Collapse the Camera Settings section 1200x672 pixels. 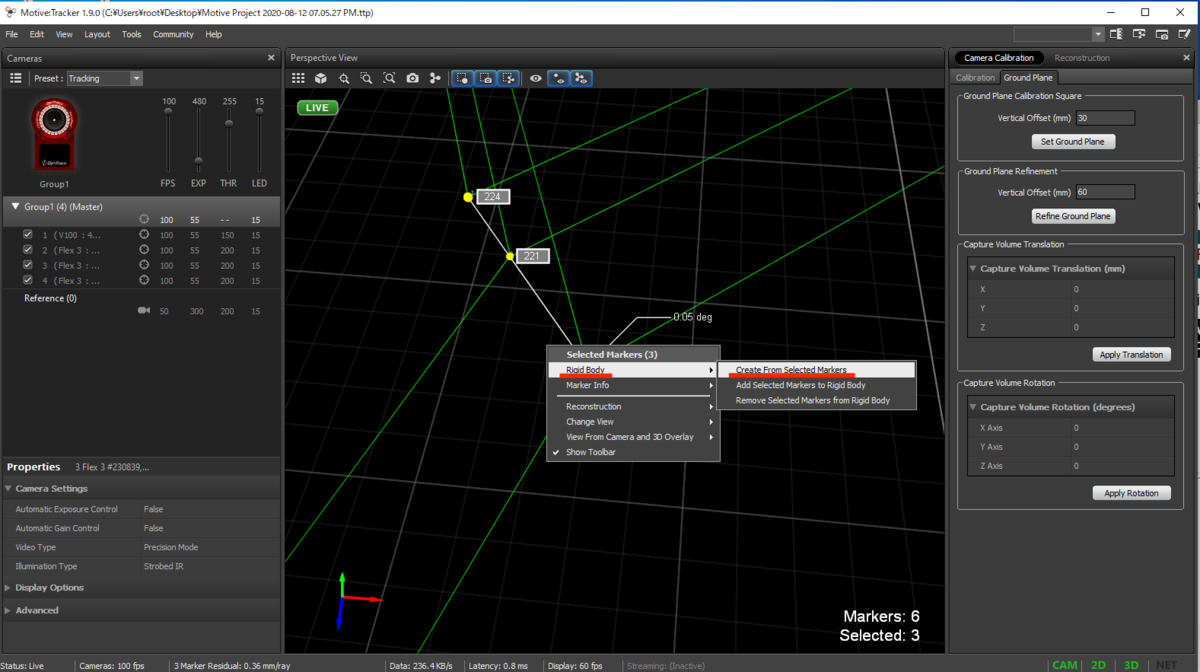pyautogui.click(x=8, y=489)
